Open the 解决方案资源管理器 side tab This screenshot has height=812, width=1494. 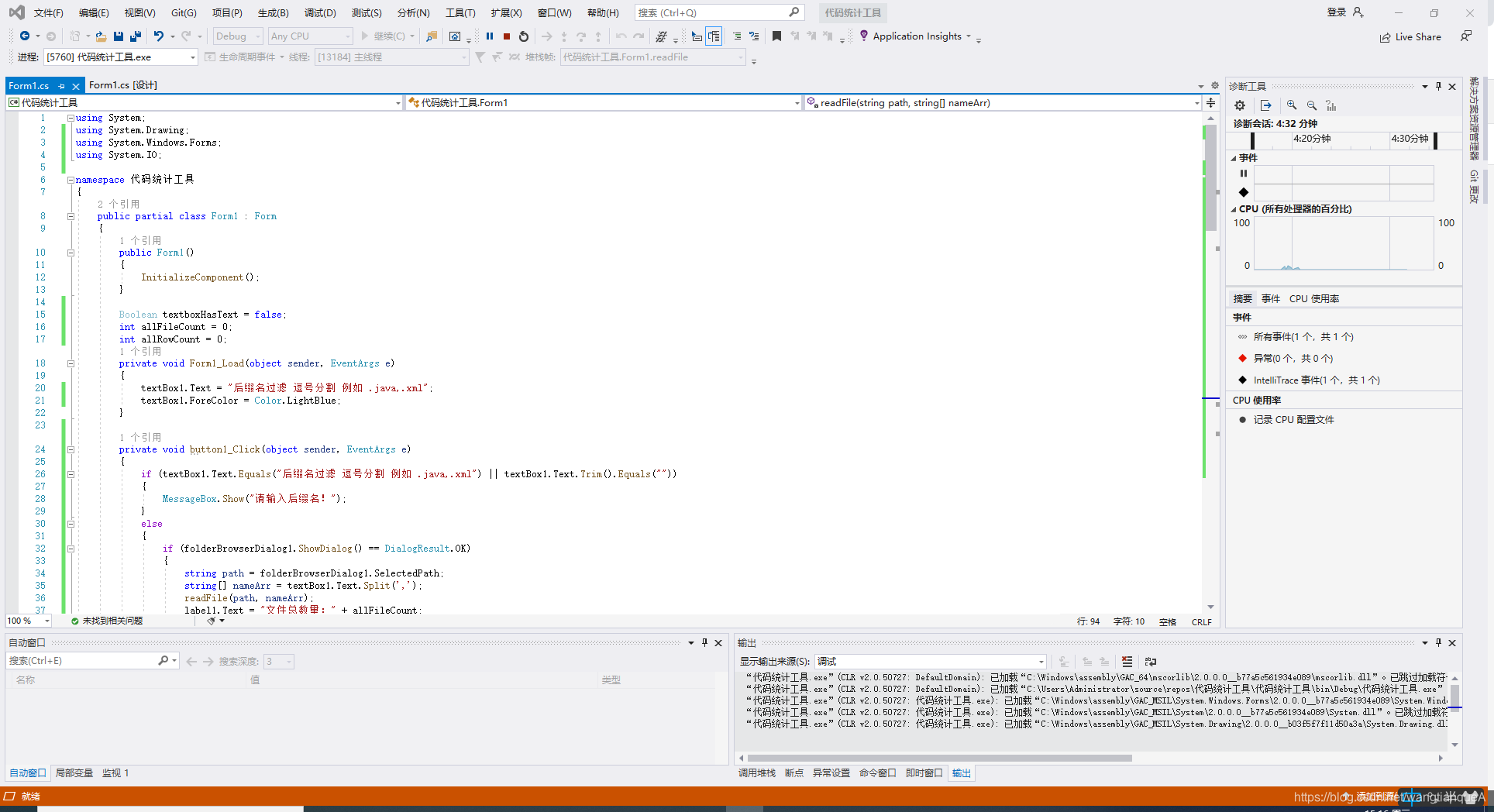[x=1474, y=119]
